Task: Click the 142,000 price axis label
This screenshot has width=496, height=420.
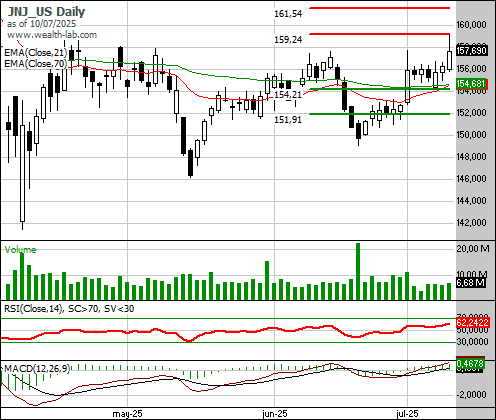Action: coord(471,223)
